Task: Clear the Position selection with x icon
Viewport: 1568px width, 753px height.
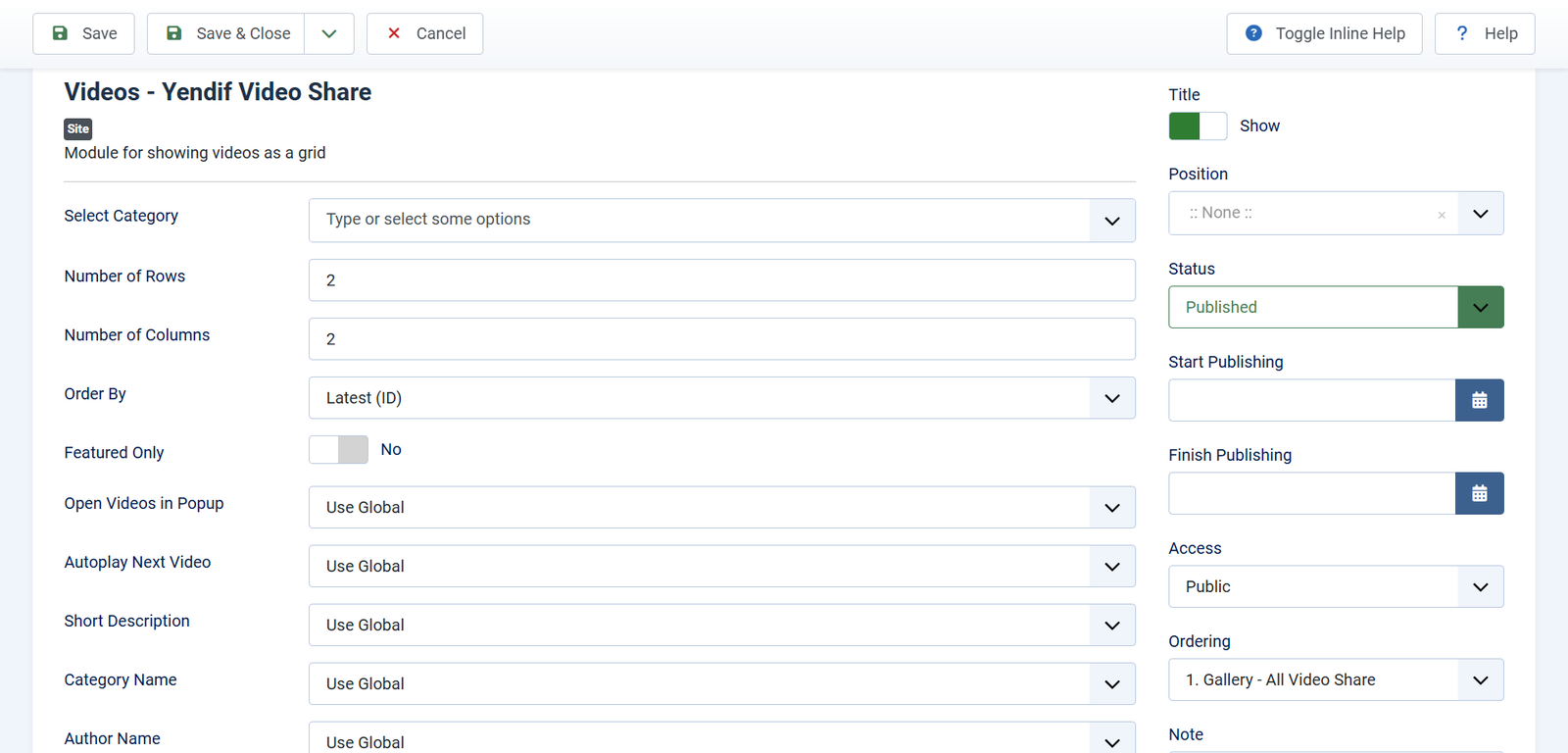Action: (1442, 215)
